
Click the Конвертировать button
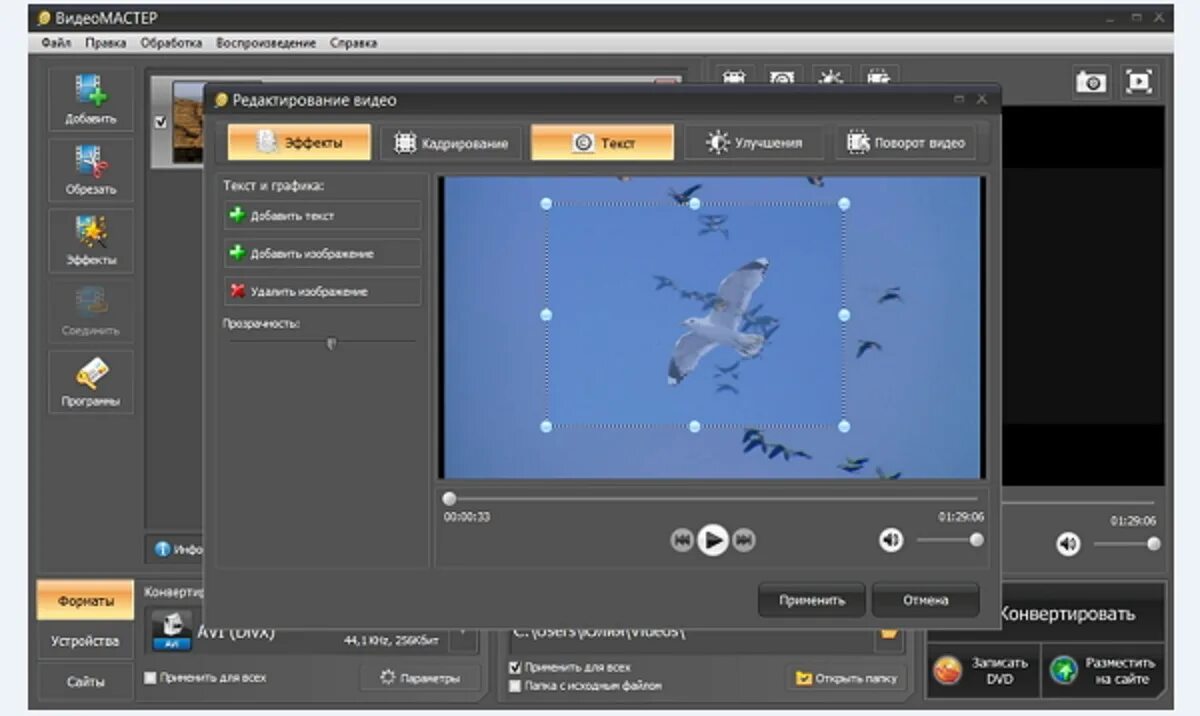(1066, 613)
